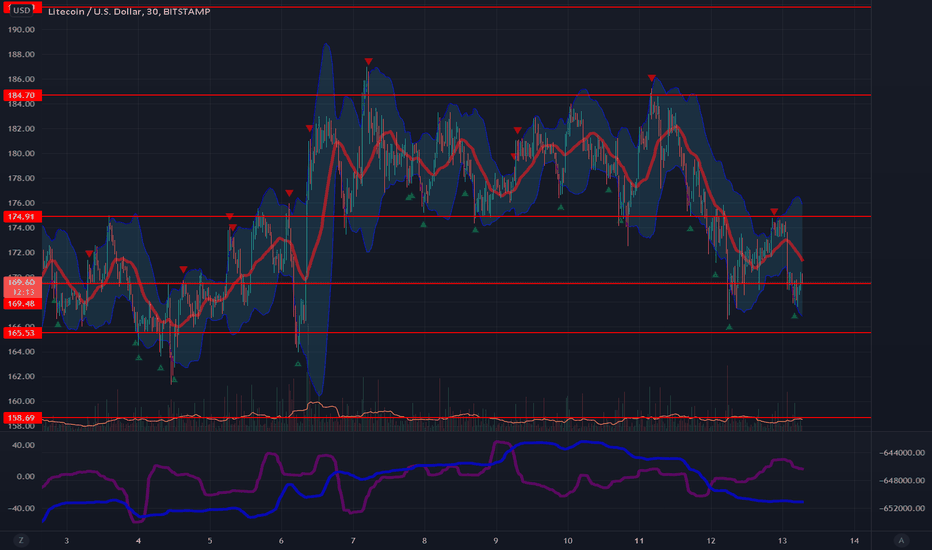Select the 158.69 horizontal line label
The height and width of the screenshot is (550, 932).
click(x=23, y=418)
